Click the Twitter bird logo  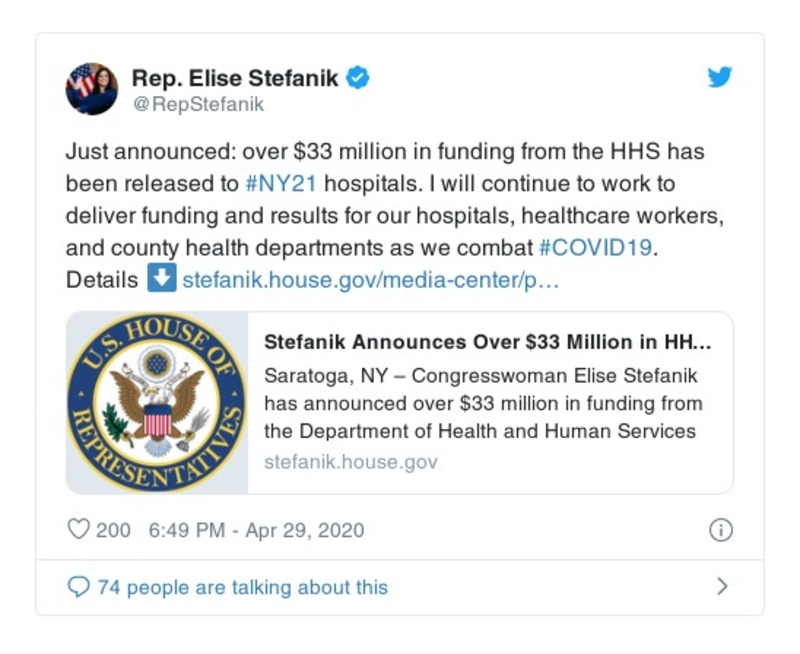(x=720, y=77)
